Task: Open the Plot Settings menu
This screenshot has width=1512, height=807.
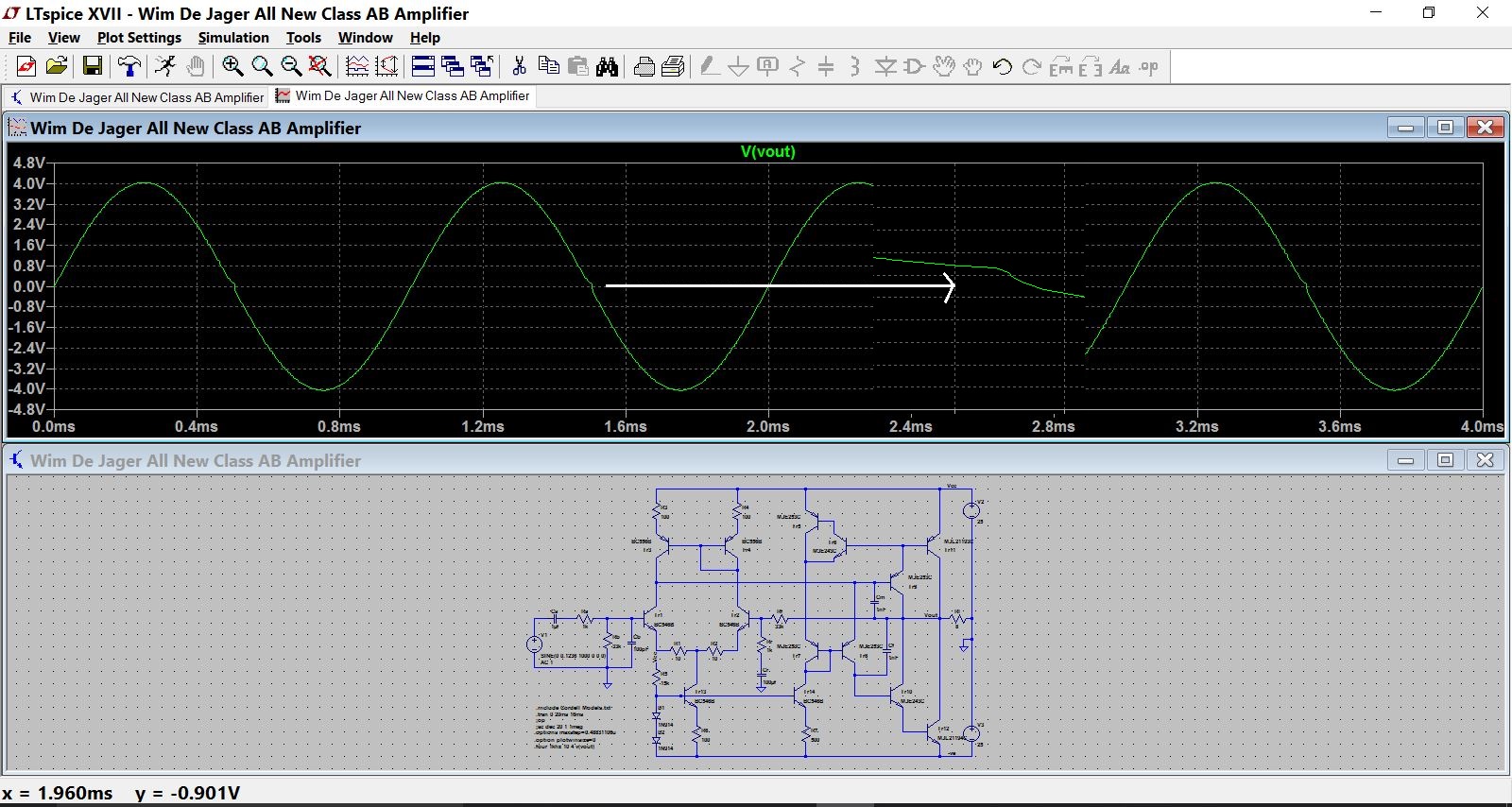Action: 139,38
